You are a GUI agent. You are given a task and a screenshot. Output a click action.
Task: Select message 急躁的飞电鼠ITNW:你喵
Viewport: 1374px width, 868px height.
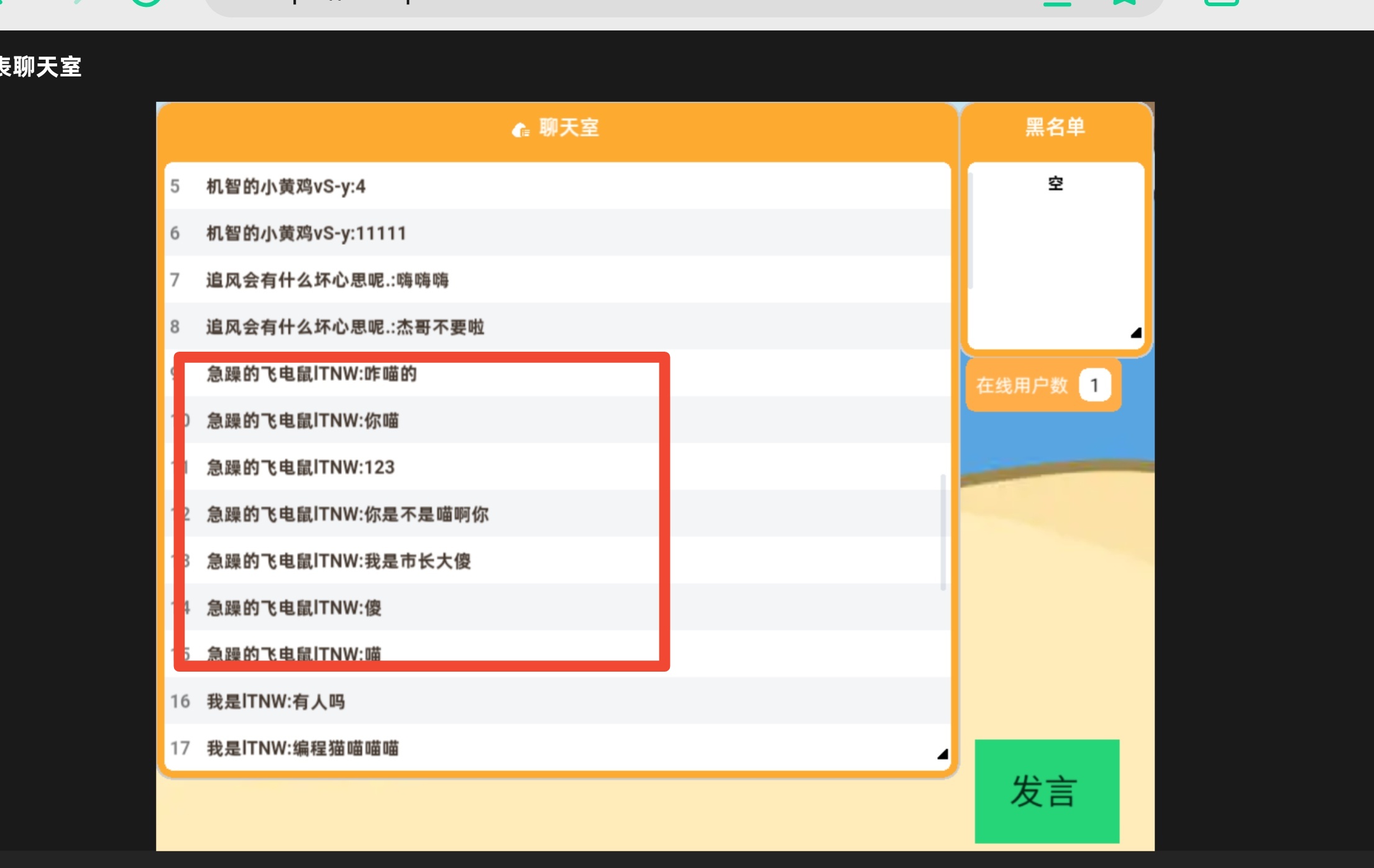pyautogui.click(x=557, y=420)
